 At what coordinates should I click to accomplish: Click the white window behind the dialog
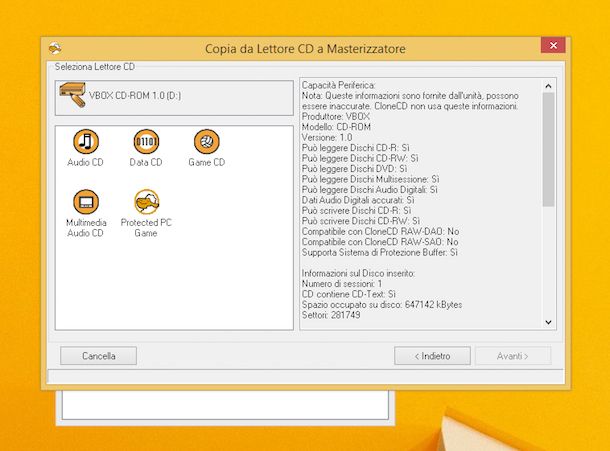pyautogui.click(x=225, y=405)
